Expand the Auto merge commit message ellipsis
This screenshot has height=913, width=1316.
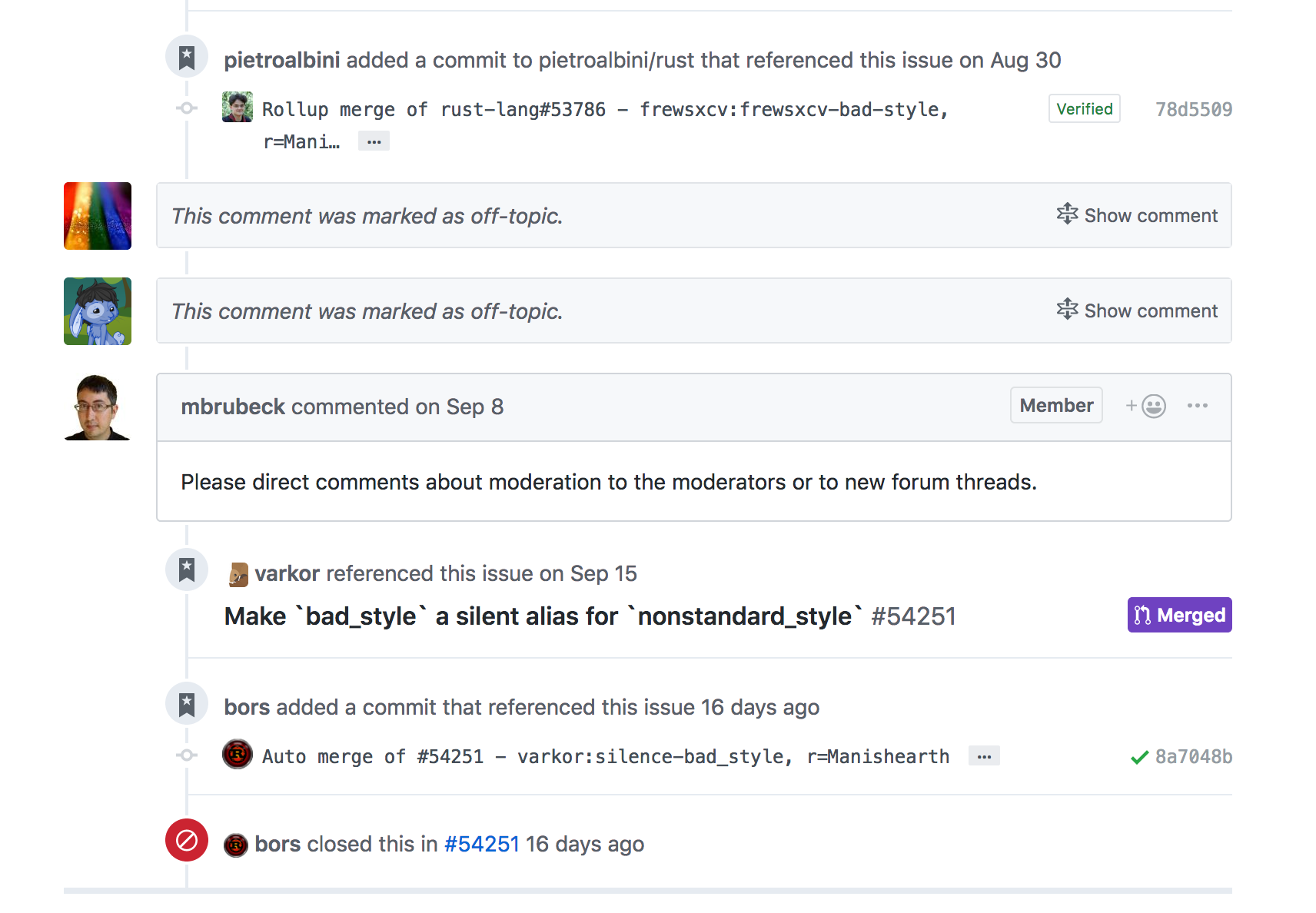pyautogui.click(x=984, y=756)
